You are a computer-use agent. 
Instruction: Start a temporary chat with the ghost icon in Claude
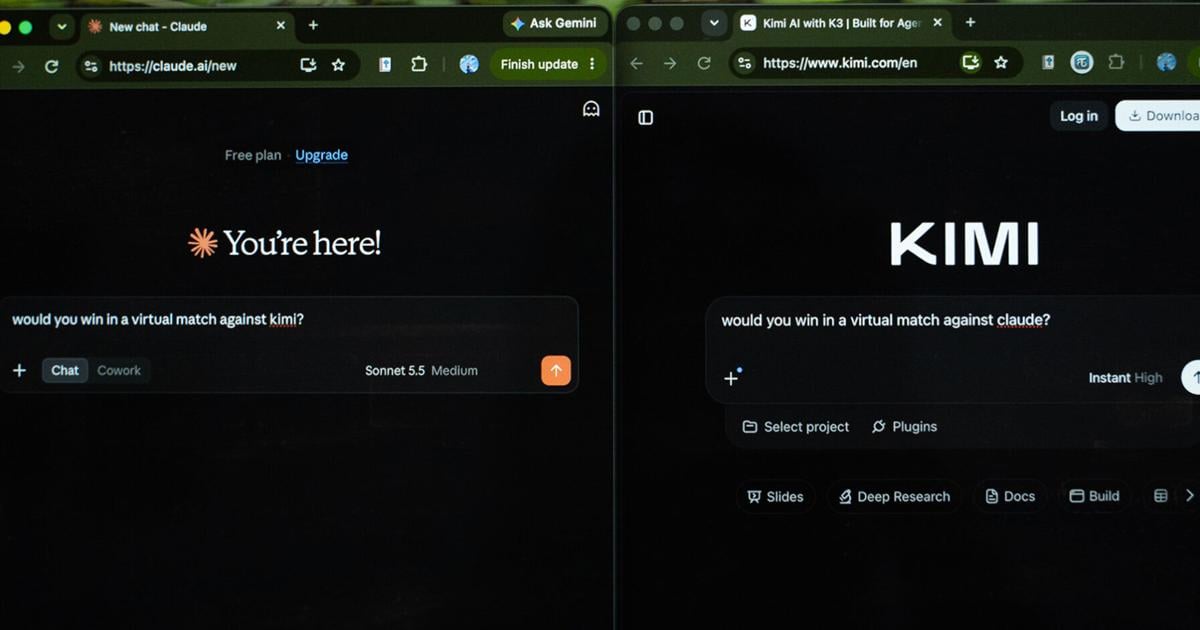[591, 109]
